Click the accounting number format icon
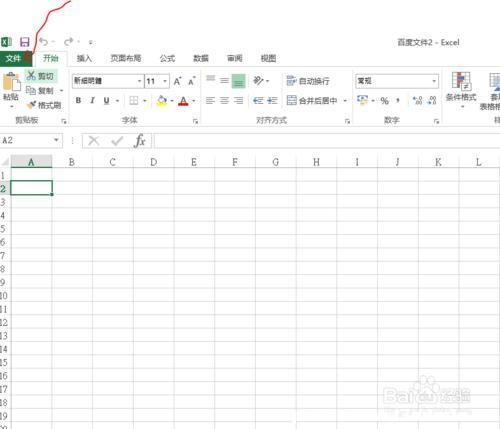The height and width of the screenshot is (429, 500). [362, 100]
